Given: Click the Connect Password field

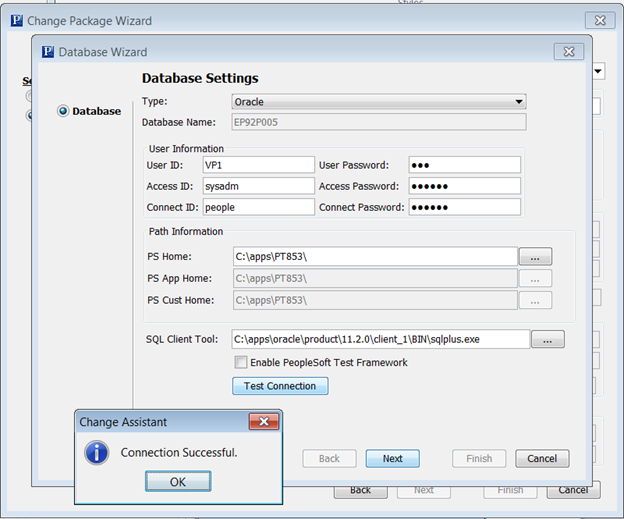Looking at the screenshot, I should [x=465, y=207].
